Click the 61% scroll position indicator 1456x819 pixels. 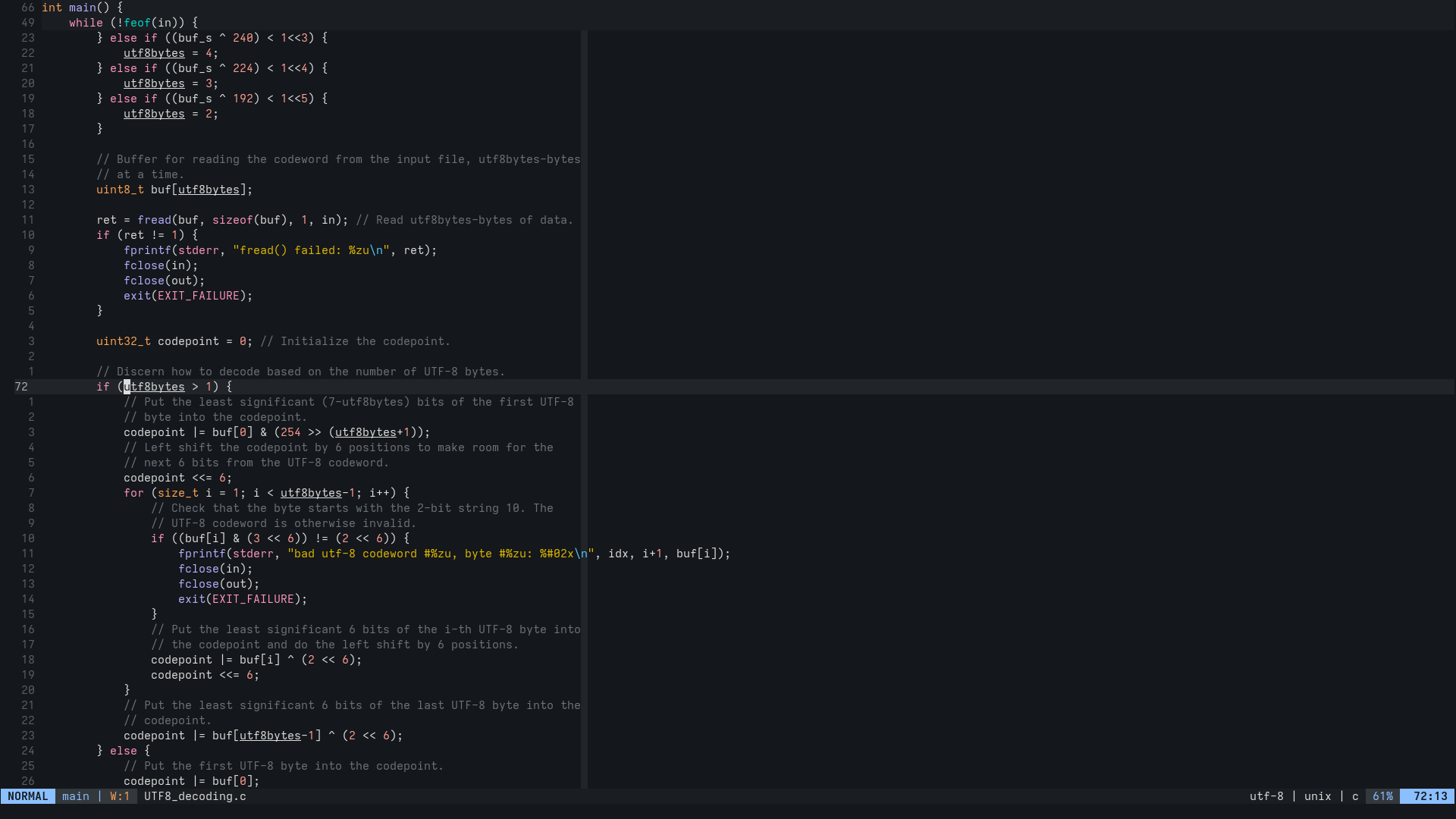coord(1382,796)
